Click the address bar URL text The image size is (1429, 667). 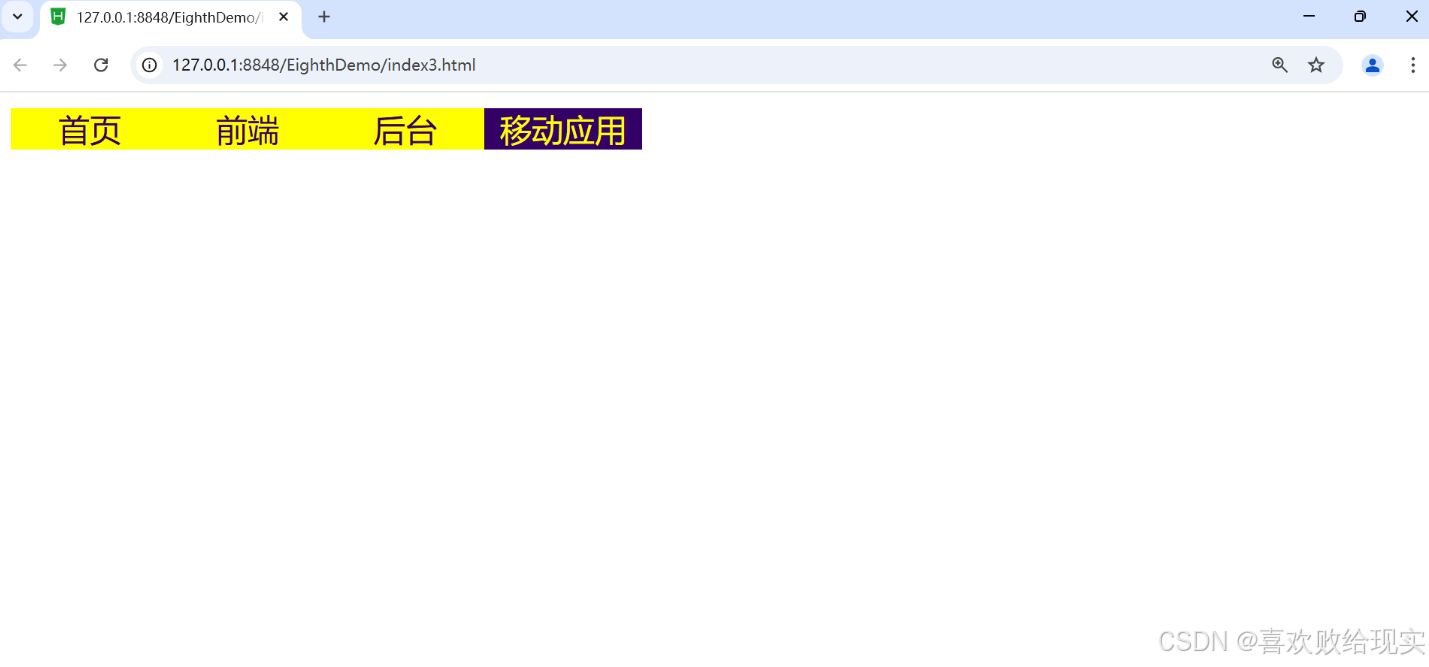[x=324, y=65]
